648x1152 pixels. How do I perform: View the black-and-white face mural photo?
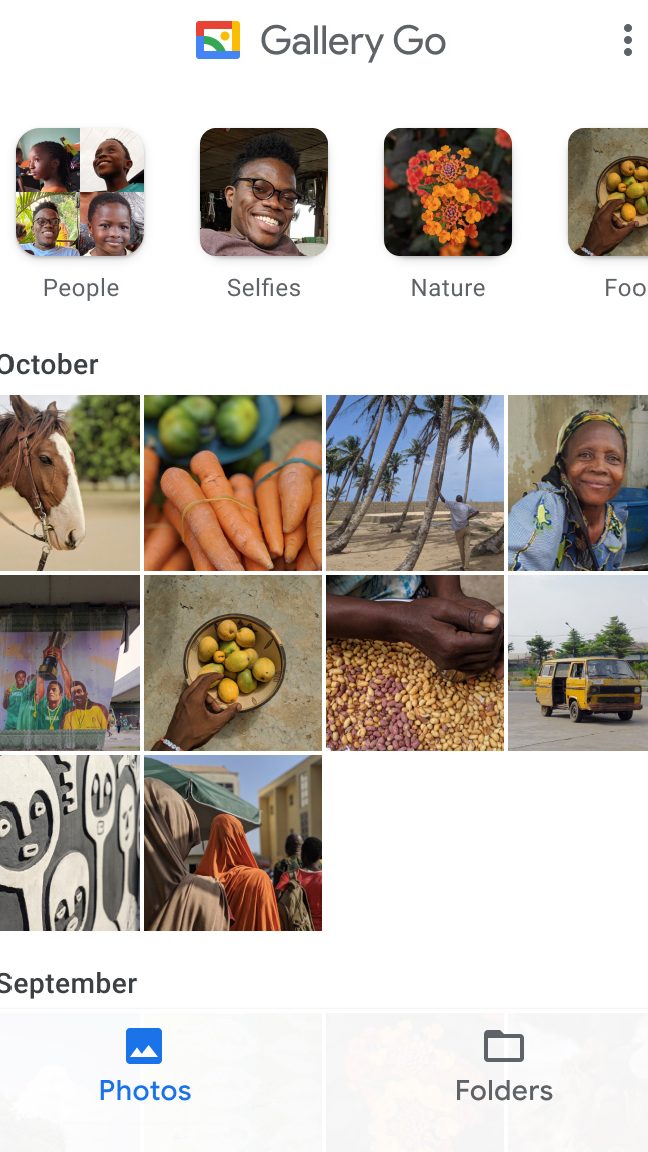click(x=70, y=843)
